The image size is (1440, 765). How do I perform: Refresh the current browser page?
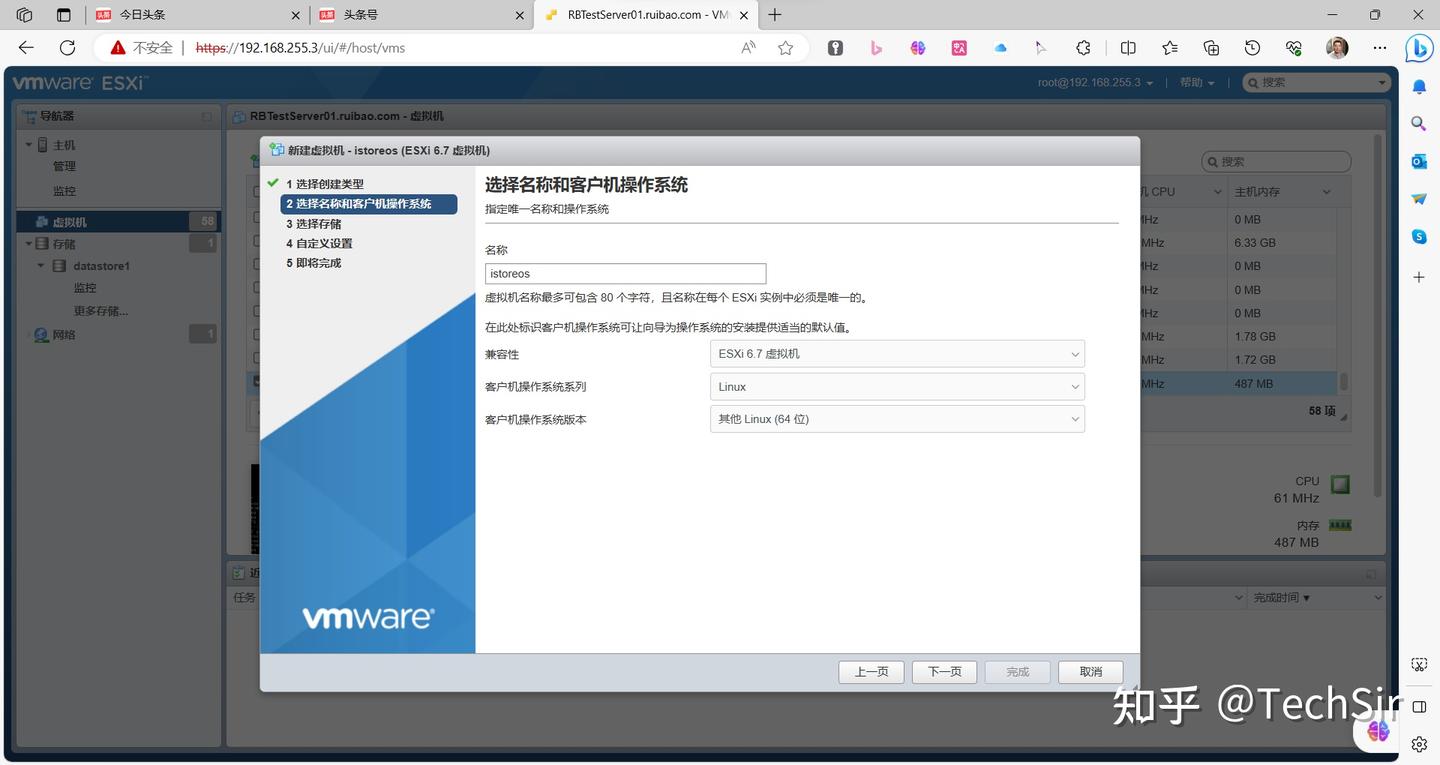(67, 47)
